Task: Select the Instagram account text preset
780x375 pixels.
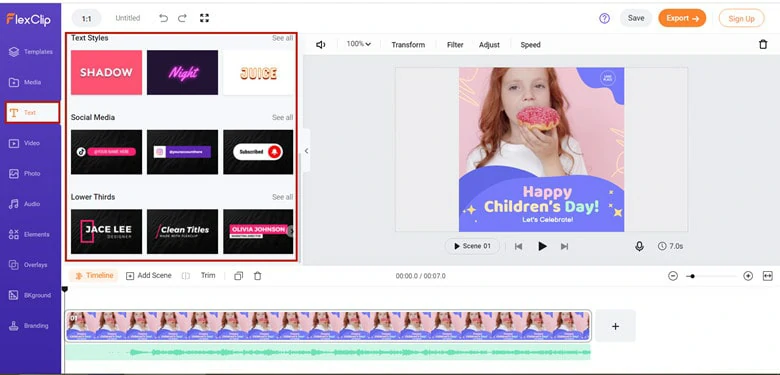Action: pyautogui.click(x=183, y=152)
